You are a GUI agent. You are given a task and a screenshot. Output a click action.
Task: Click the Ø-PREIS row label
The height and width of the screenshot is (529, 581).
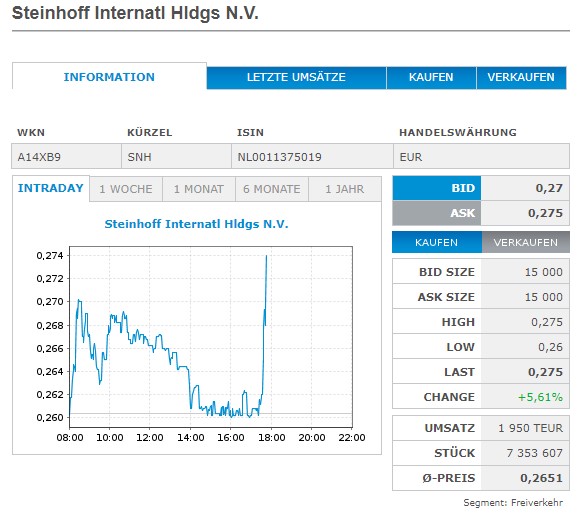pyautogui.click(x=449, y=478)
